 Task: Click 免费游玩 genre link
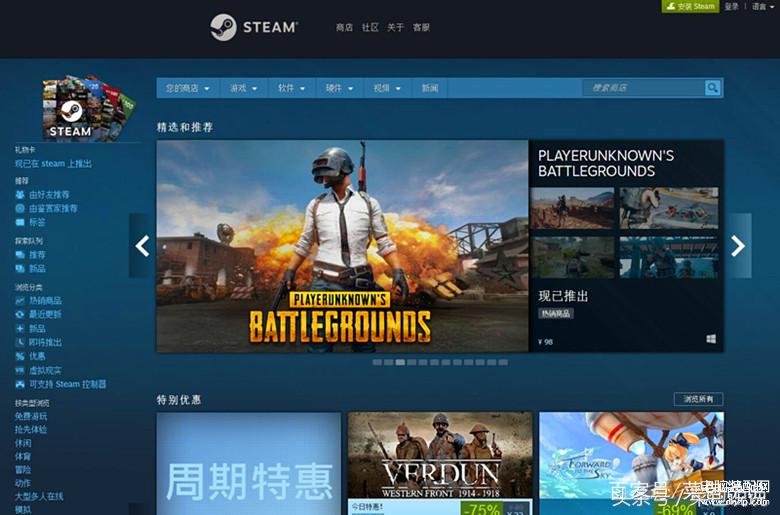coord(31,416)
